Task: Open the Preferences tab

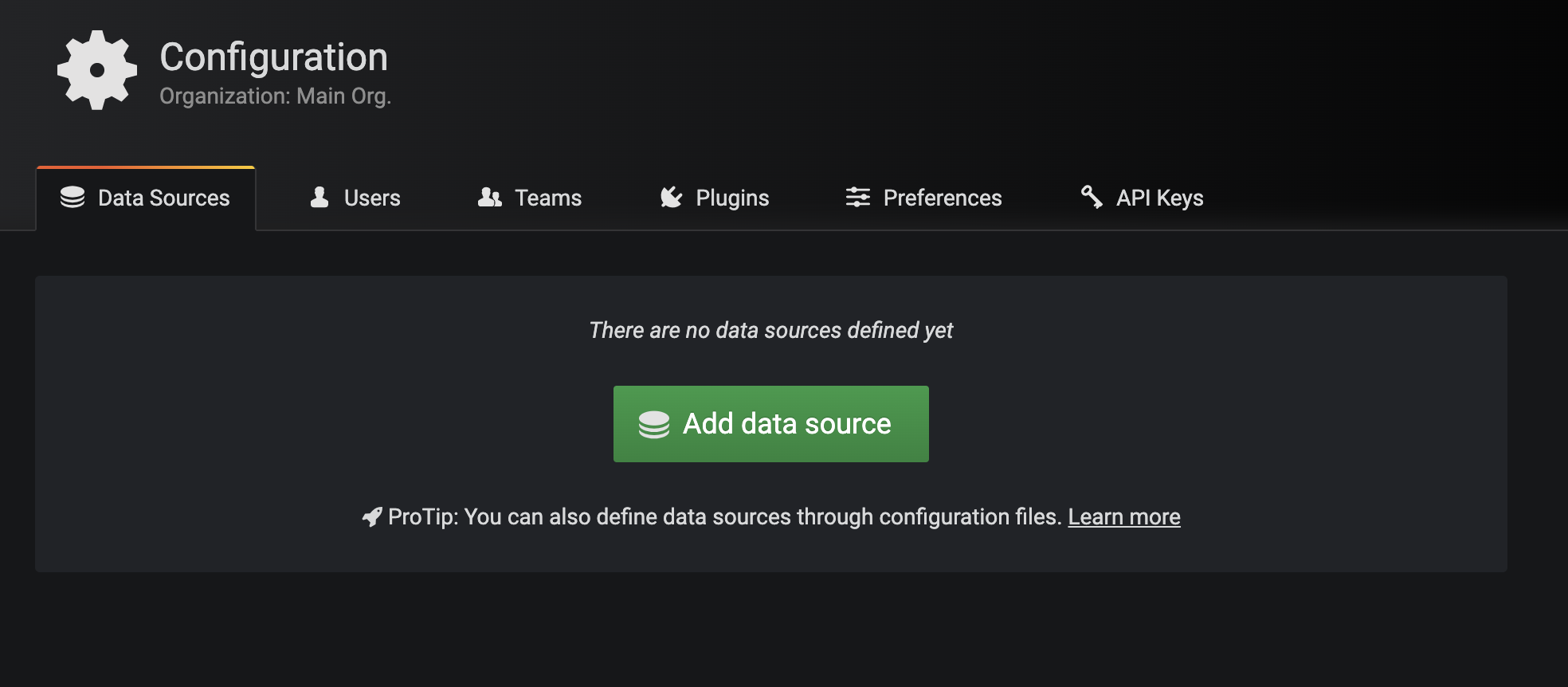Action: pyautogui.click(x=924, y=198)
